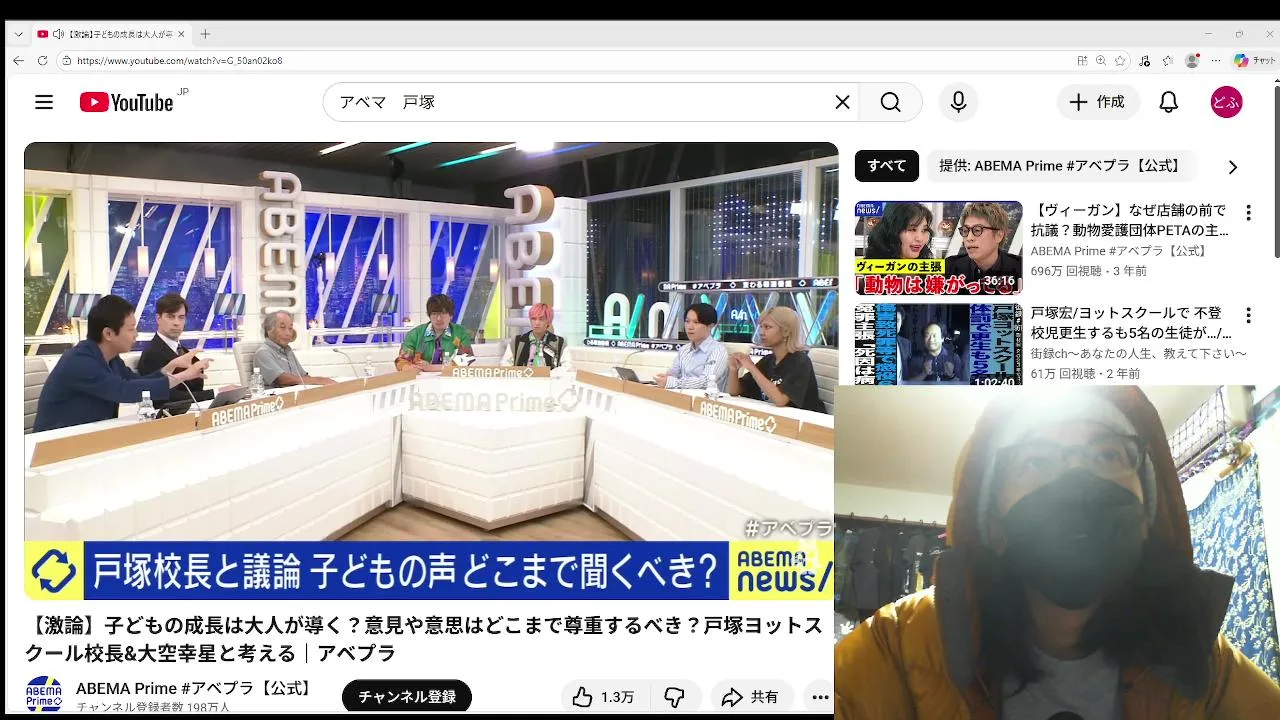
Task: Reload the page
Action: click(42, 60)
